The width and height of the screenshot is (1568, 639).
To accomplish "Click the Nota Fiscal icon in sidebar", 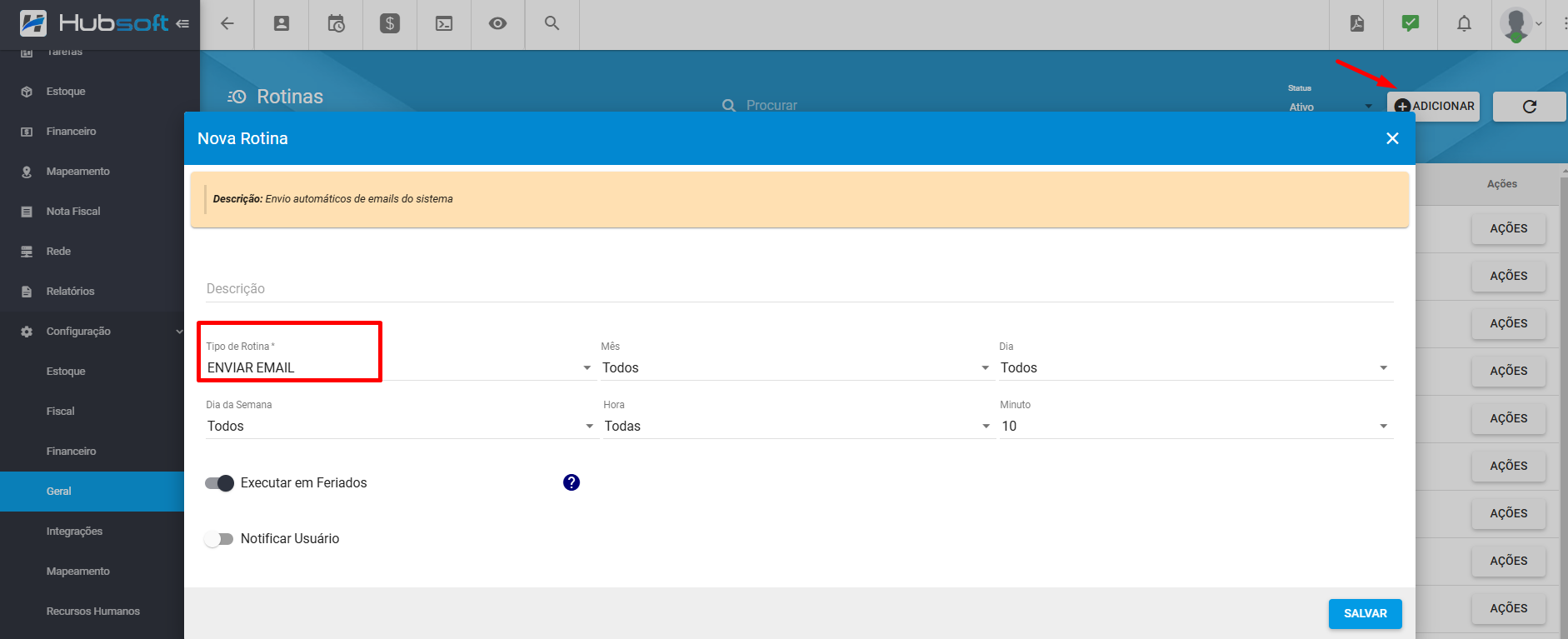I will coord(27,212).
